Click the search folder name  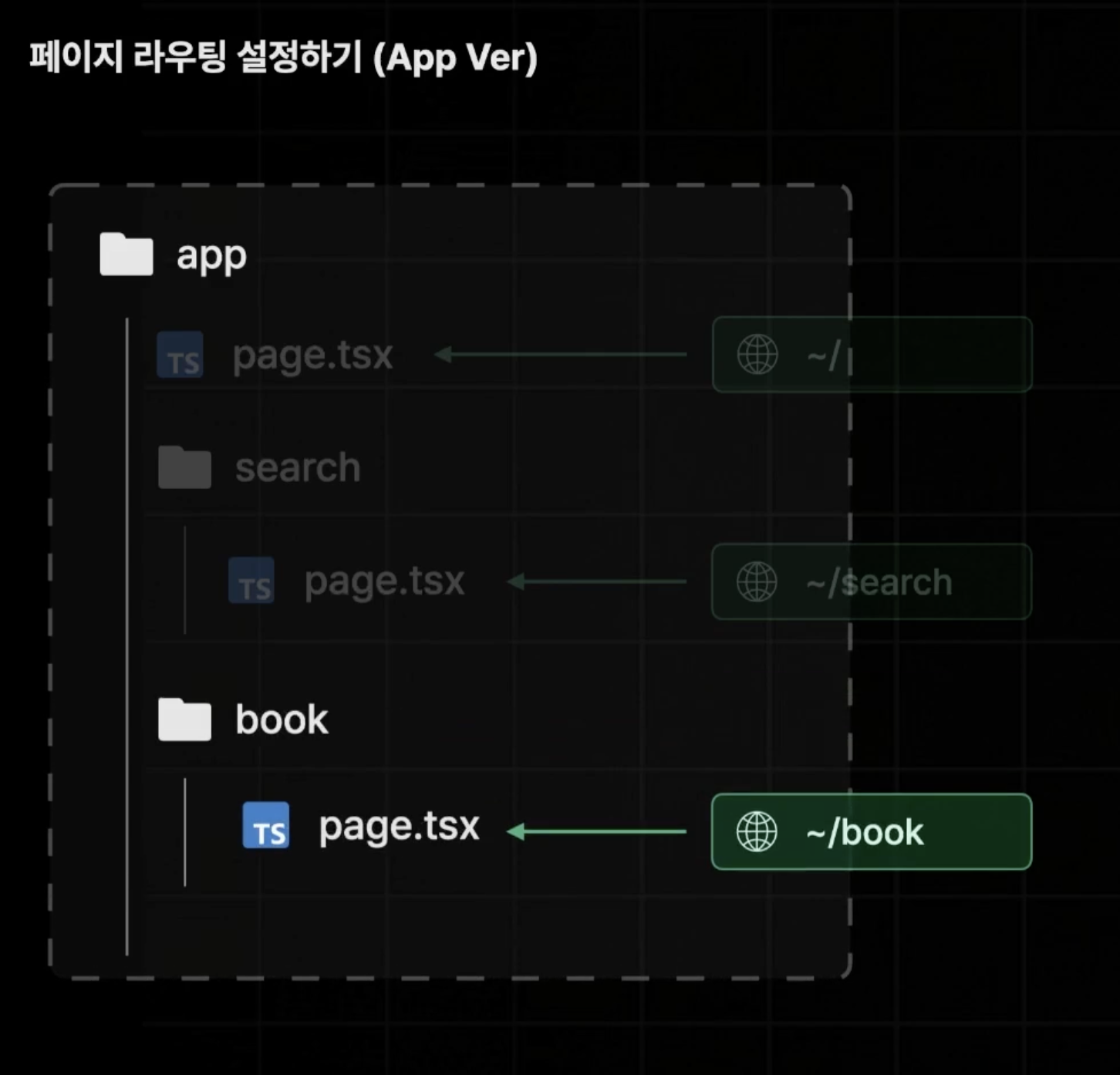pyautogui.click(x=298, y=468)
